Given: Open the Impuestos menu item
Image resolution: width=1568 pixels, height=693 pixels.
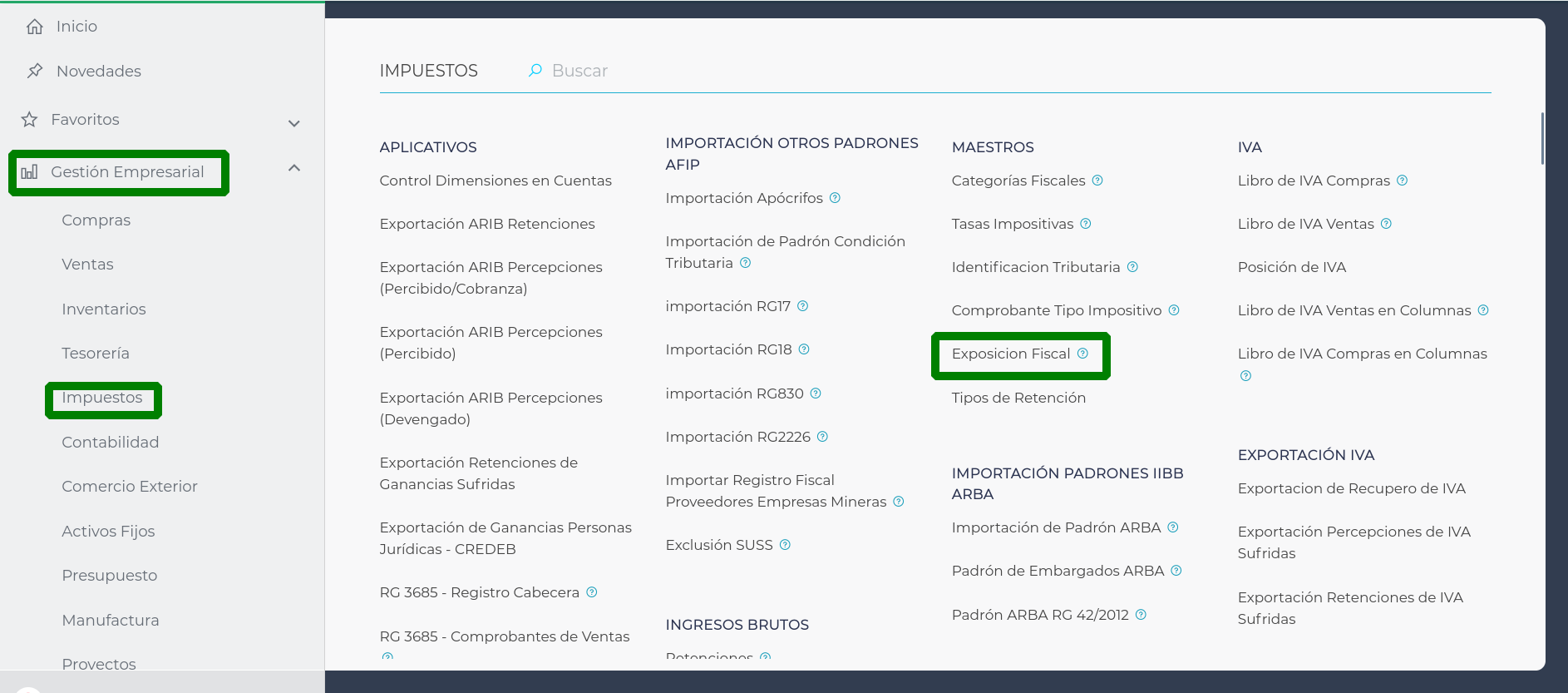Looking at the screenshot, I should (x=102, y=398).
